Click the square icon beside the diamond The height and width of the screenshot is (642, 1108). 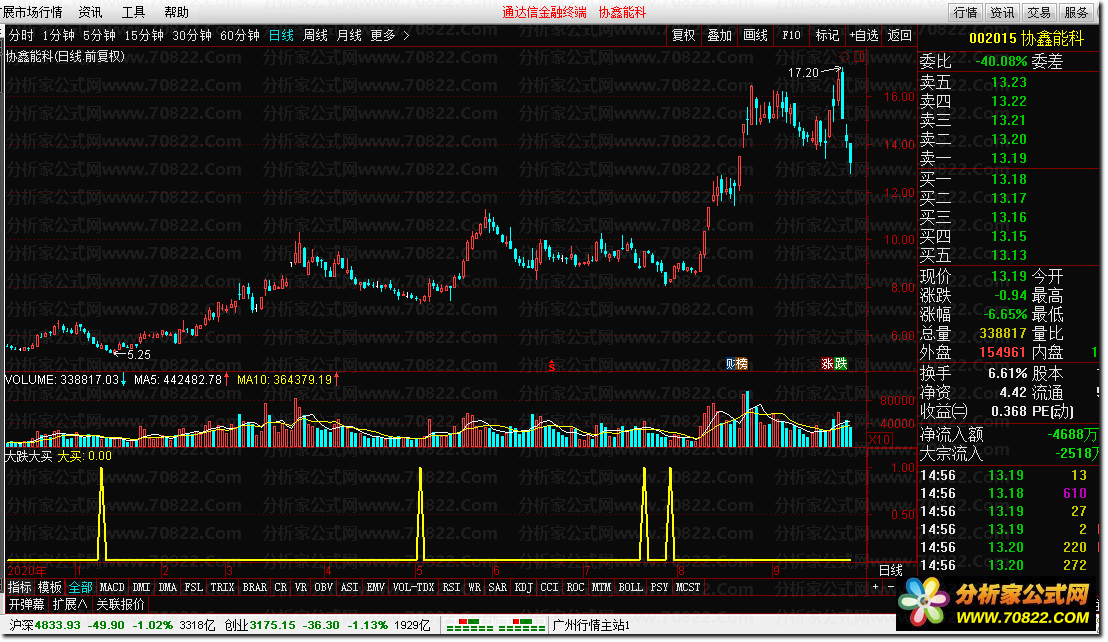pos(857,56)
